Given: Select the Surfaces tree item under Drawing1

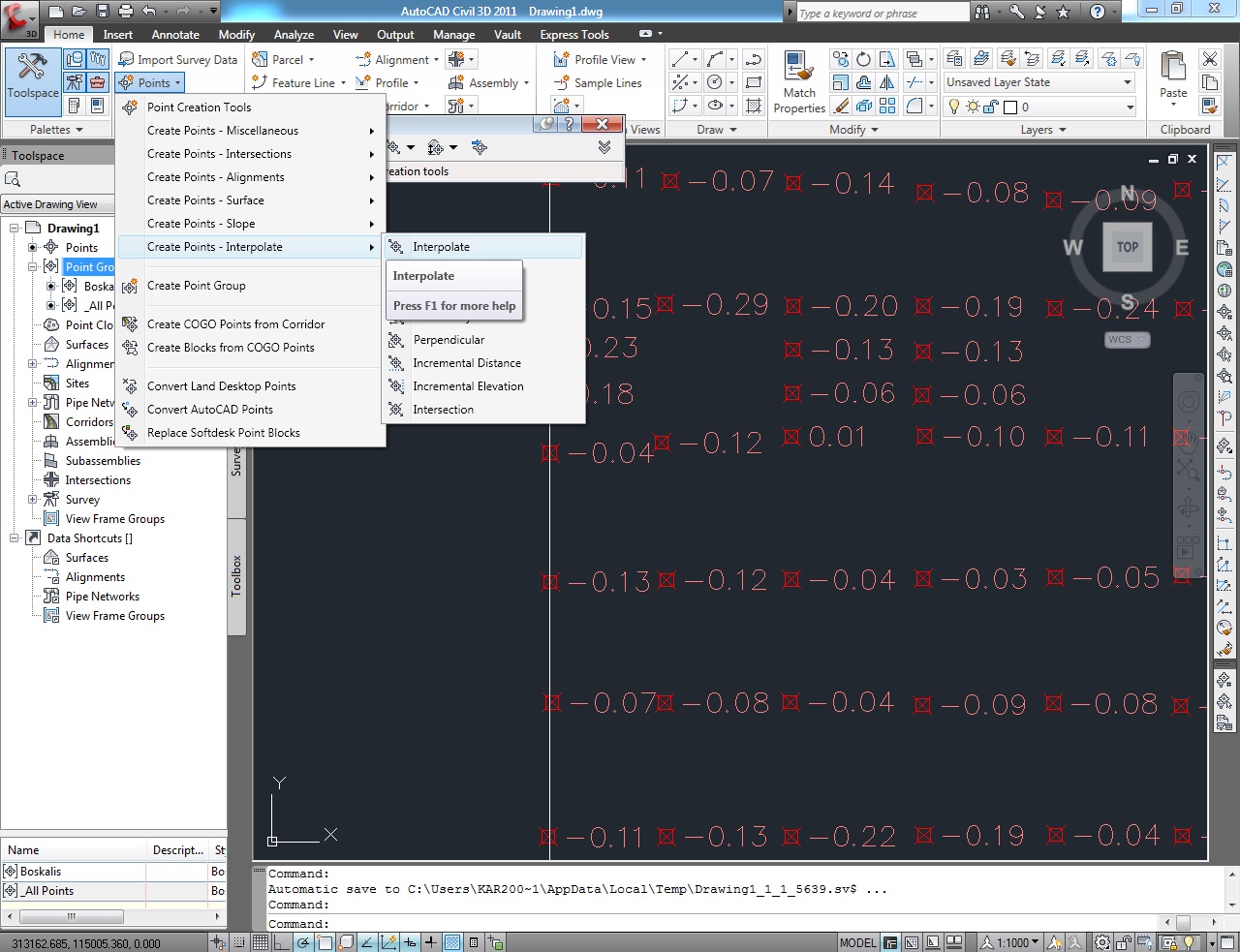Looking at the screenshot, I should pyautogui.click(x=86, y=345).
